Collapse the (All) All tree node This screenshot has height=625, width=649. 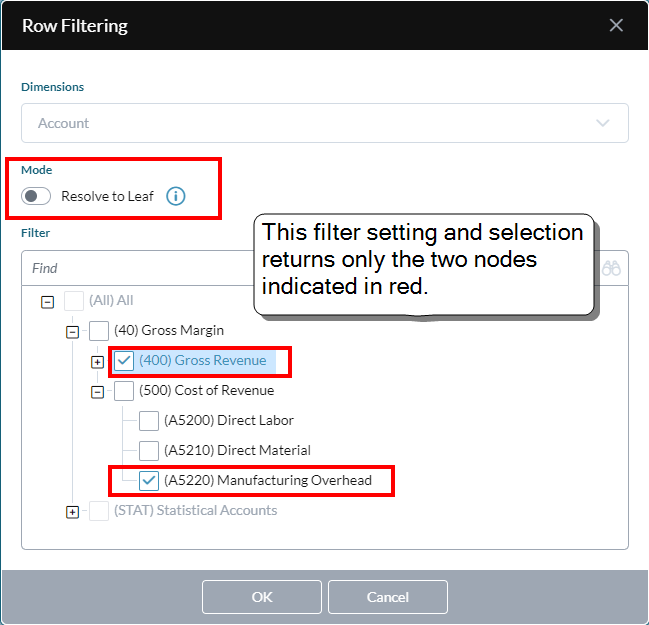tap(48, 302)
